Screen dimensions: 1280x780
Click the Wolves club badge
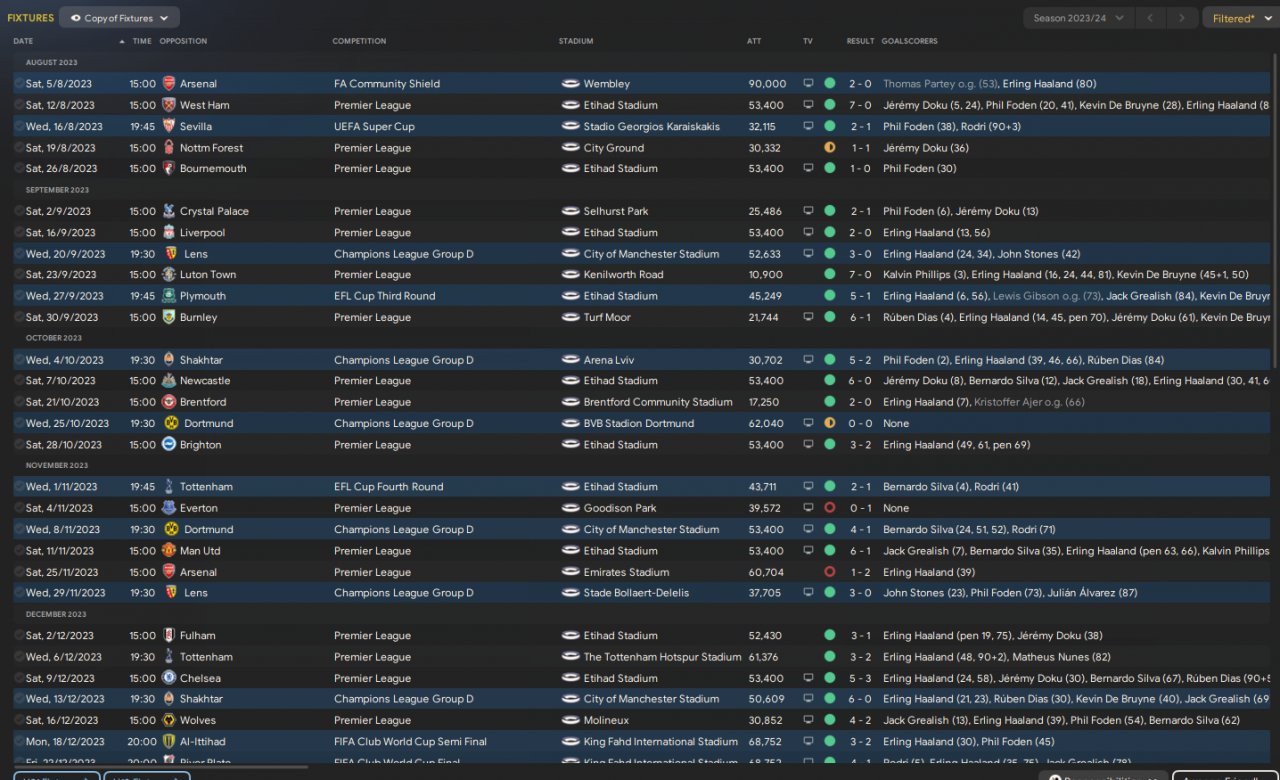(168, 720)
